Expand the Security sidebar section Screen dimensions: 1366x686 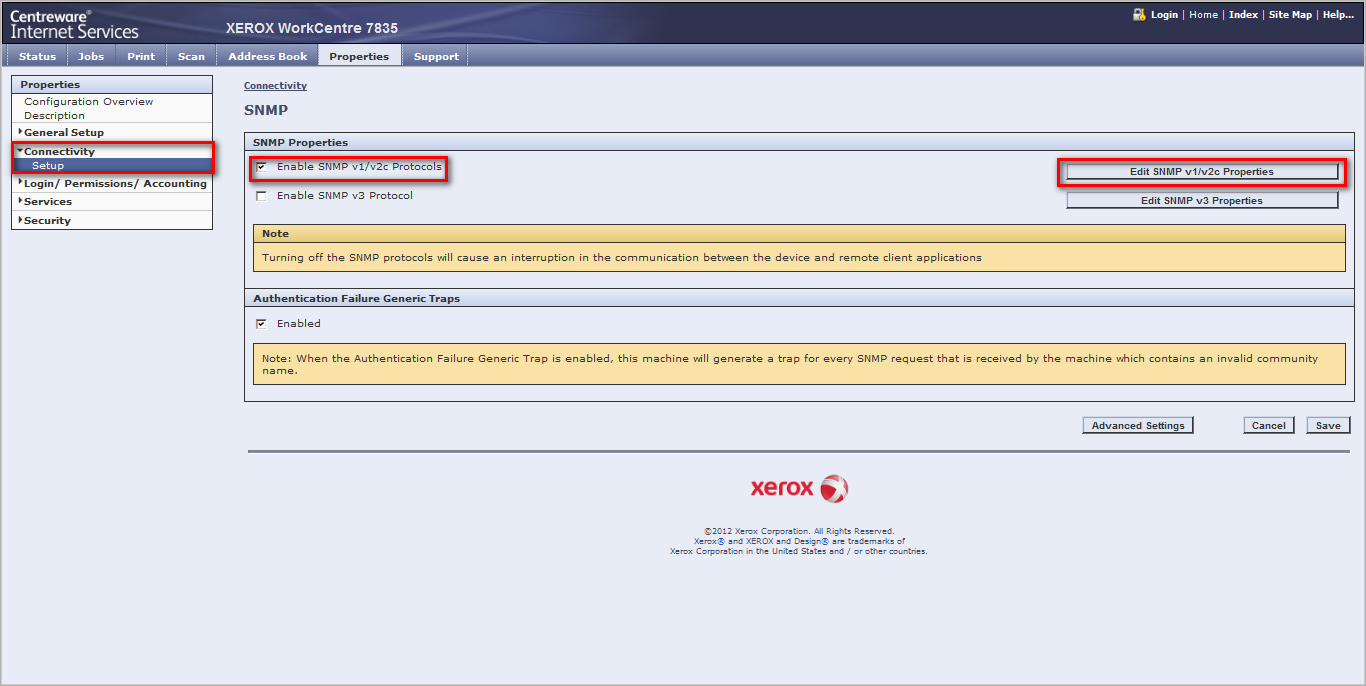click(x=47, y=220)
